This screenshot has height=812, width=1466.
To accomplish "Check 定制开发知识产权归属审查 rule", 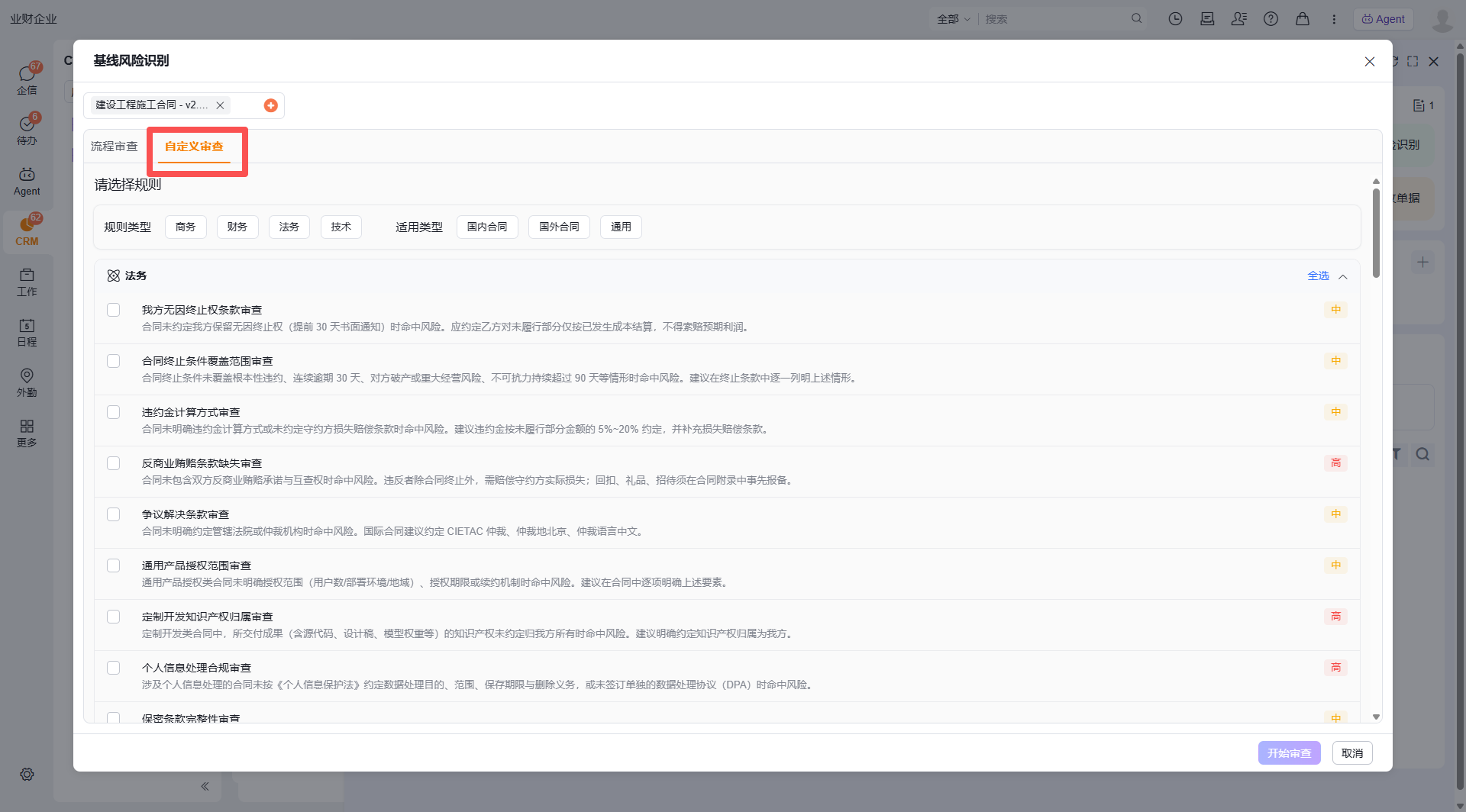I will point(114,617).
